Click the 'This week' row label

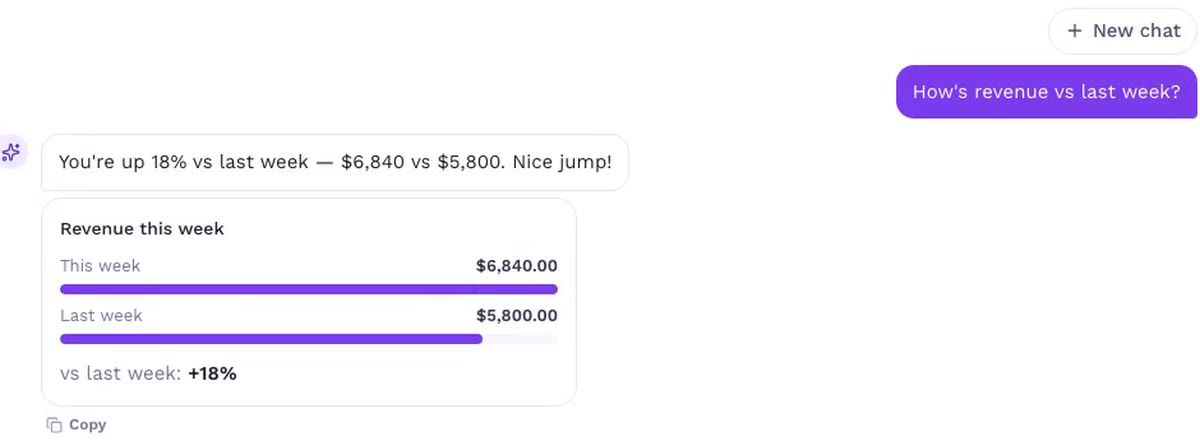tap(100, 266)
